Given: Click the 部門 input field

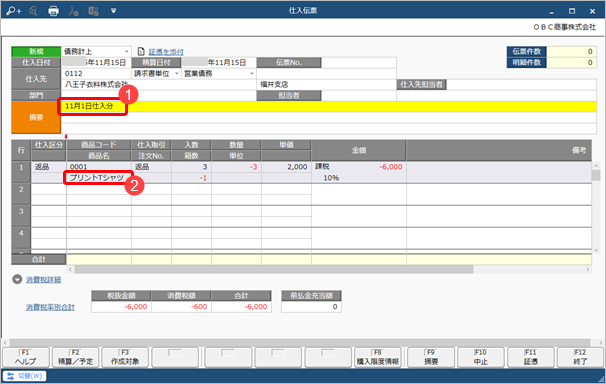Looking at the screenshot, I should 158,95.
